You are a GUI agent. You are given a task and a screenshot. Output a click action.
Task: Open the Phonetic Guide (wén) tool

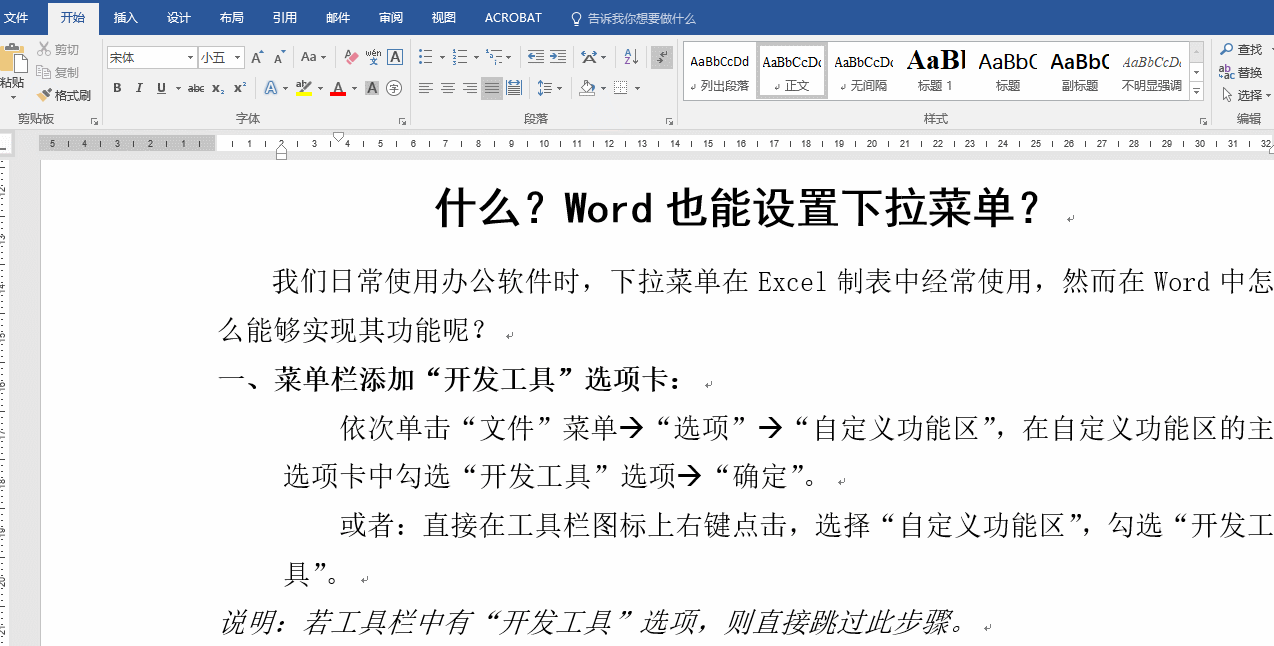[x=372, y=57]
